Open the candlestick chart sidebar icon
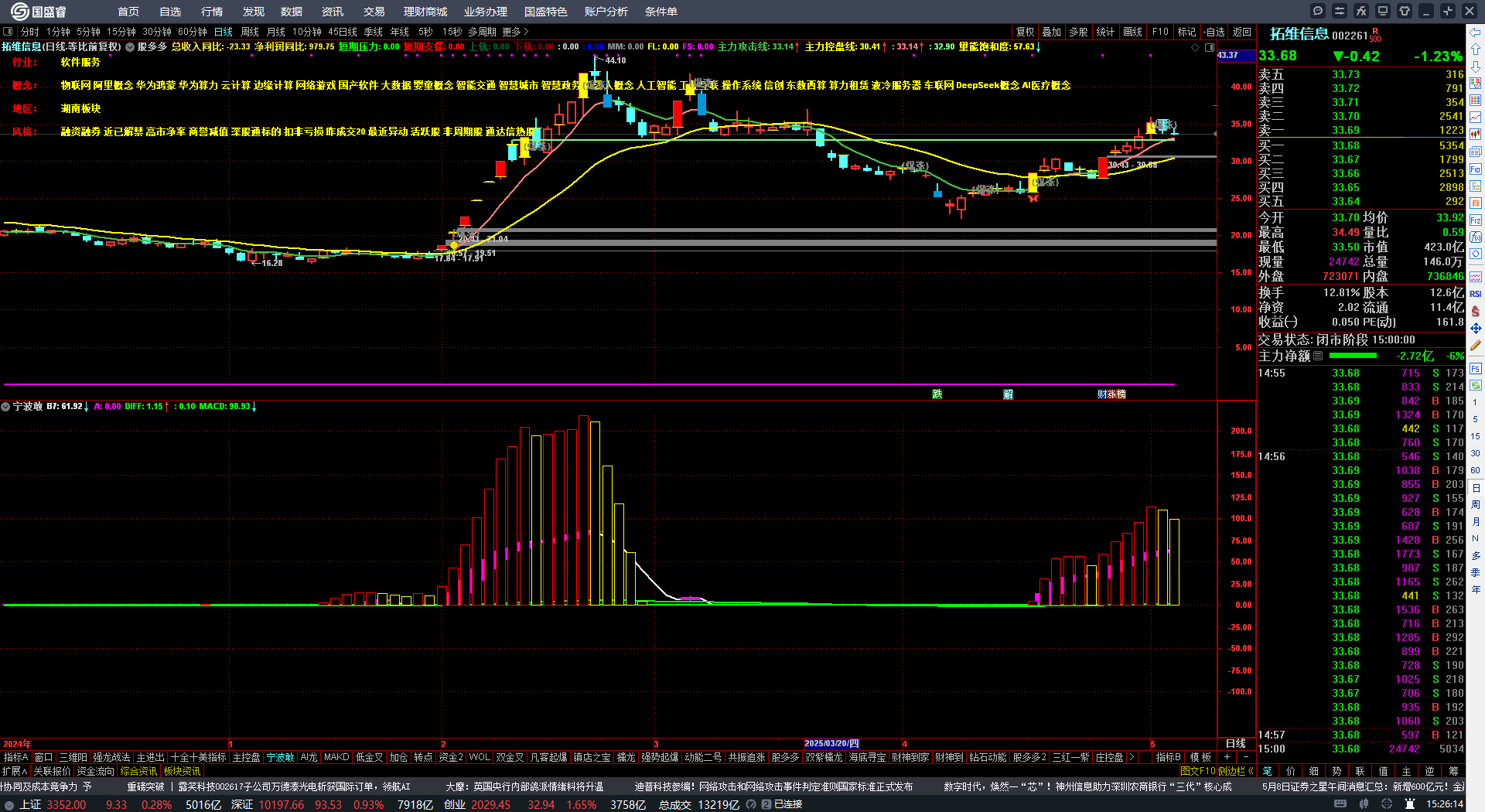 point(1476,135)
